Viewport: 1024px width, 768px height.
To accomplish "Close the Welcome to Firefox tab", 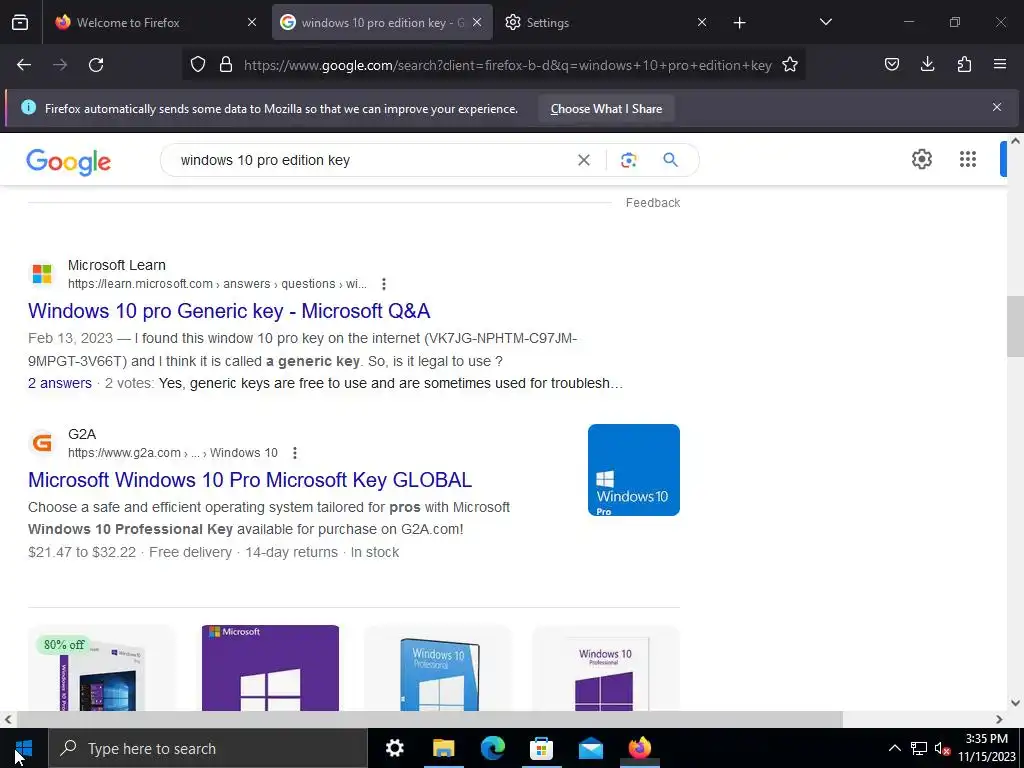I will (x=252, y=23).
